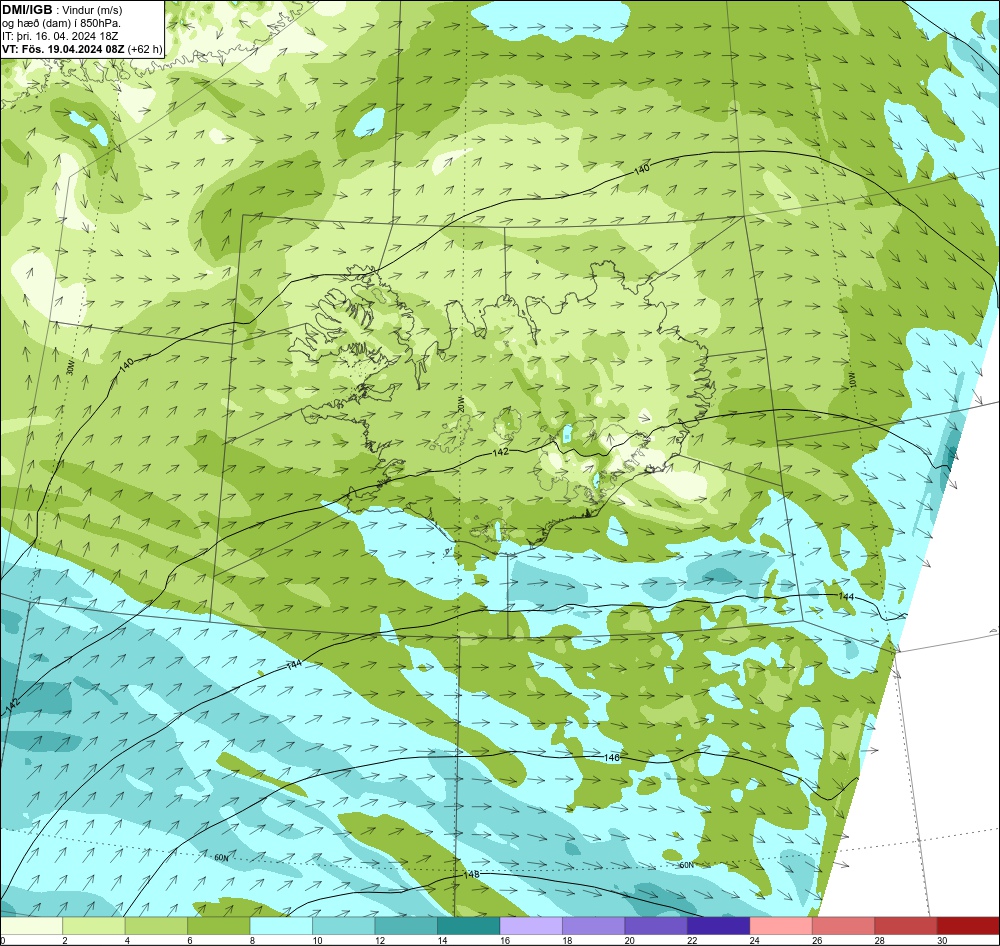Click the legend tick value '20'
1000x946 pixels.
[x=629, y=940]
